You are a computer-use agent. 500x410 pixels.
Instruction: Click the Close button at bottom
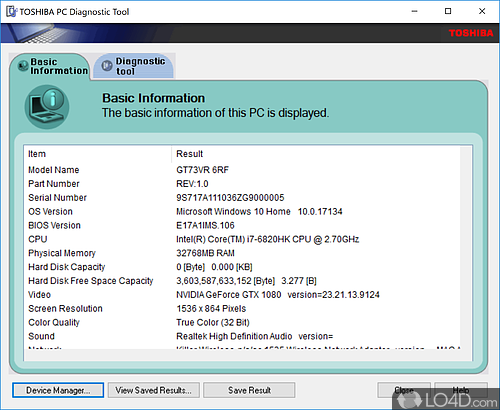[x=404, y=390]
